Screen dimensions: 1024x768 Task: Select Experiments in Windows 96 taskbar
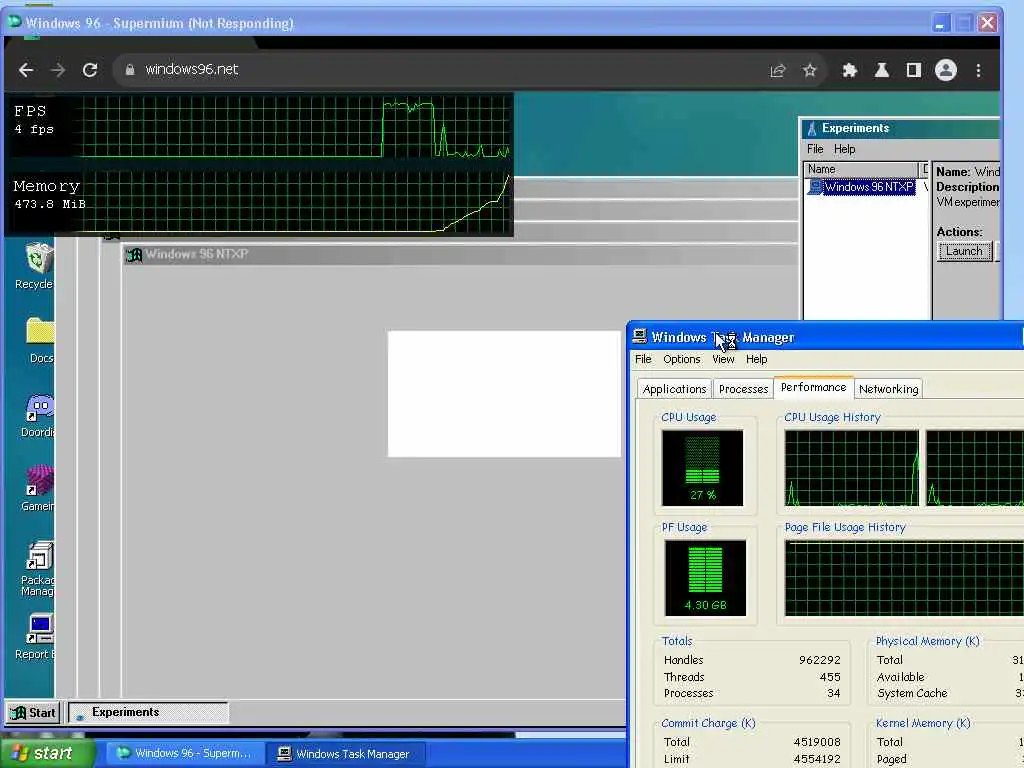tap(149, 712)
